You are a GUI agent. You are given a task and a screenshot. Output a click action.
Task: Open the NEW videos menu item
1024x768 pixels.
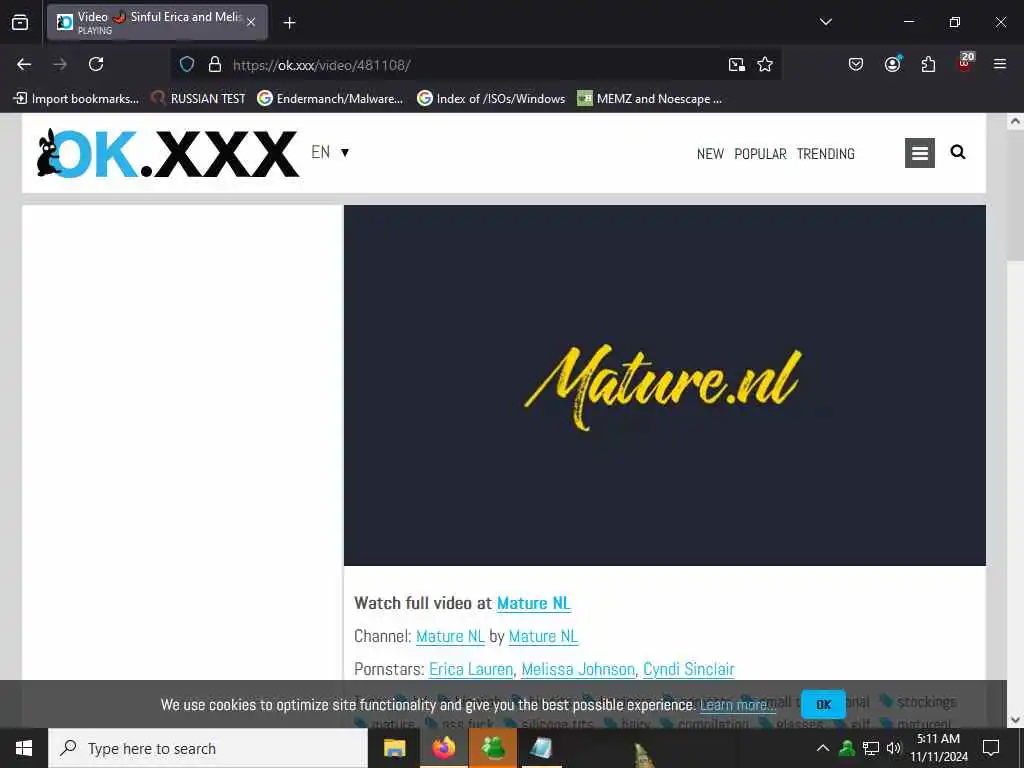pyautogui.click(x=710, y=154)
